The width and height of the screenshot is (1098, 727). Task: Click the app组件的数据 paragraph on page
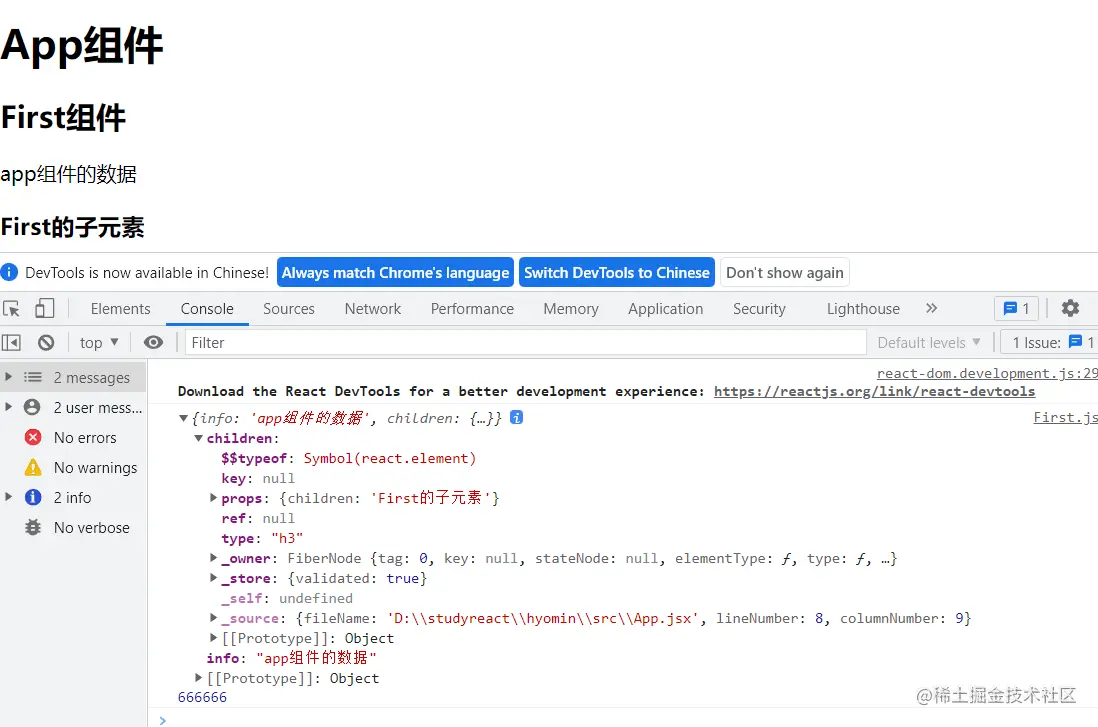pyautogui.click(x=69, y=174)
